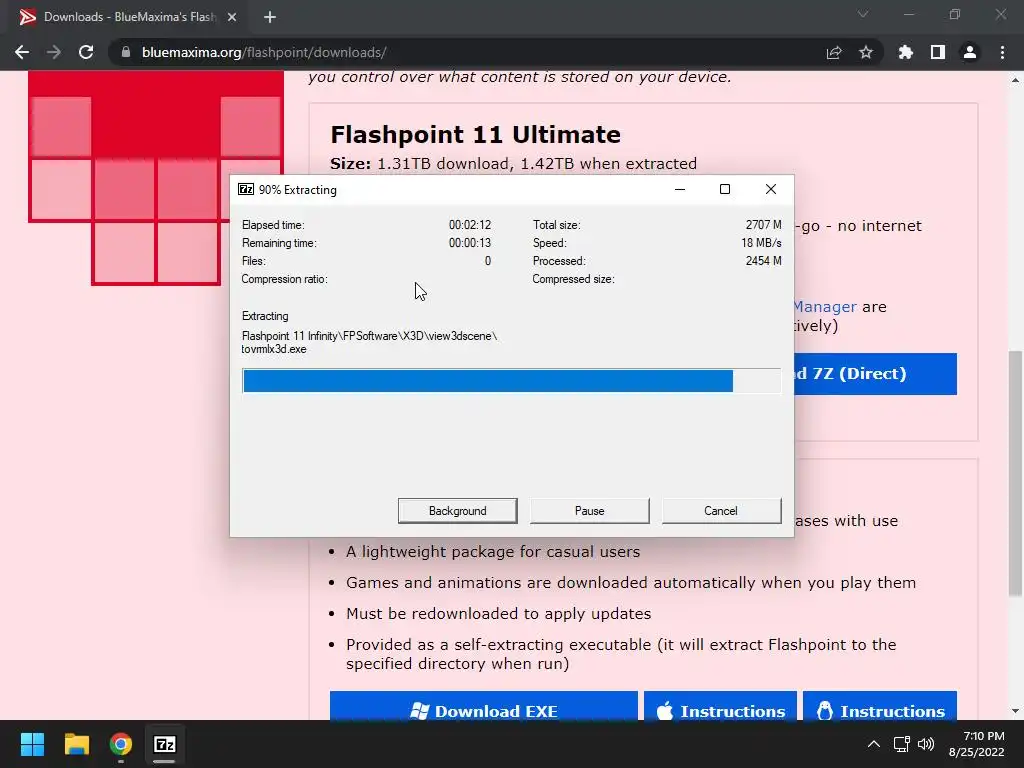This screenshot has width=1024, height=768.
Task: Open Chrome three-dot menu
Action: [x=1002, y=52]
